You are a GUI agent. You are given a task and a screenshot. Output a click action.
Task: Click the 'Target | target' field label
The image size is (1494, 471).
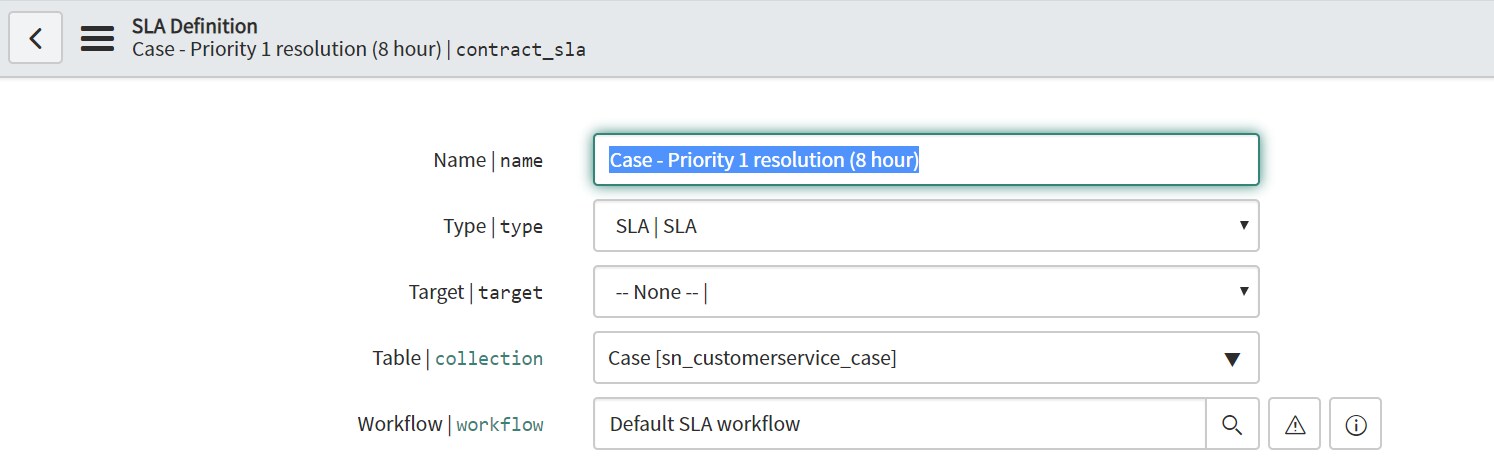pos(476,292)
